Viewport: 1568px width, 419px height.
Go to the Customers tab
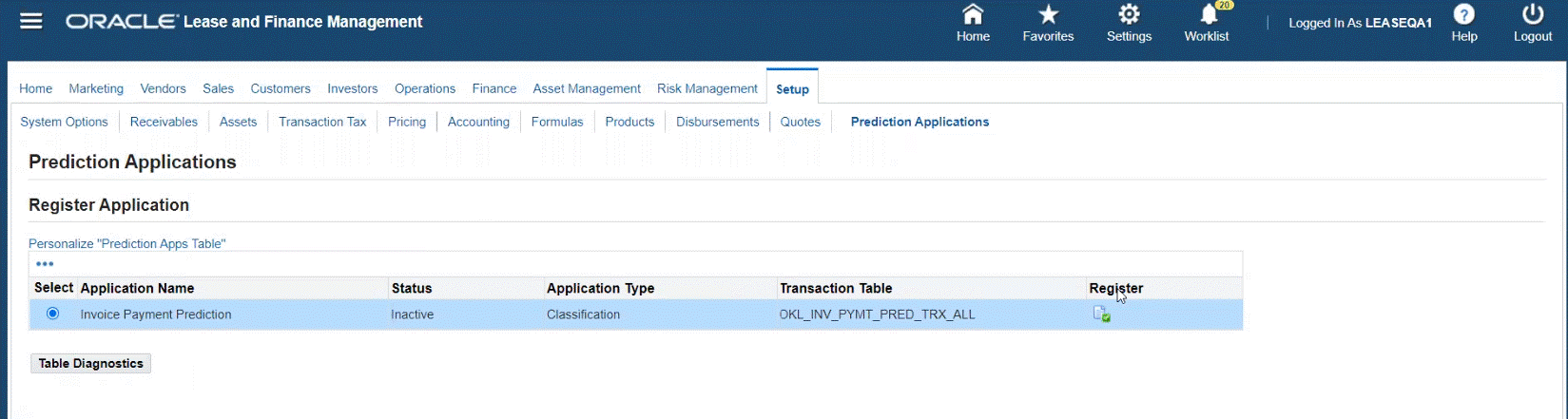click(x=281, y=88)
